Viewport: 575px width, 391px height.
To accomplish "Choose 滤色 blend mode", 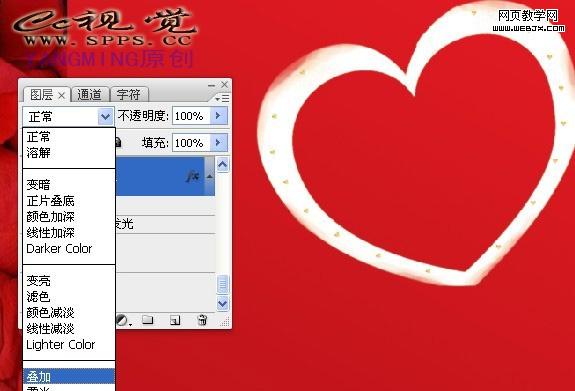I will (39, 296).
